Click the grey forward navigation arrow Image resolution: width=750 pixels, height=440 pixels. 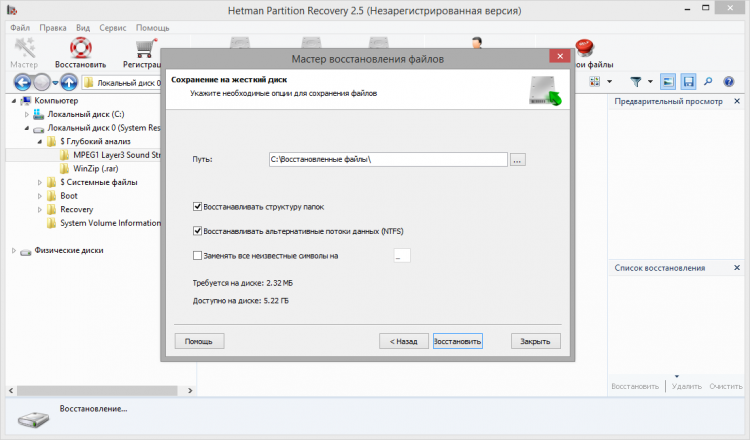42,83
